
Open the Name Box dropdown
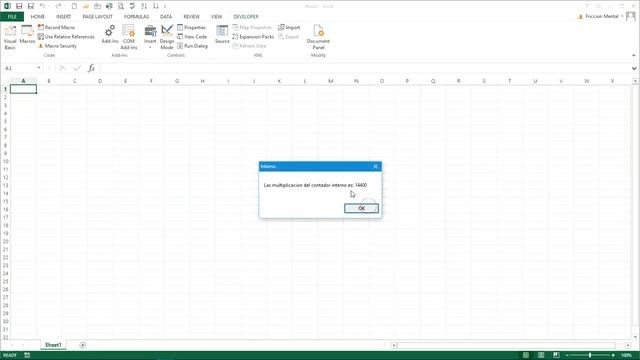tap(39, 68)
